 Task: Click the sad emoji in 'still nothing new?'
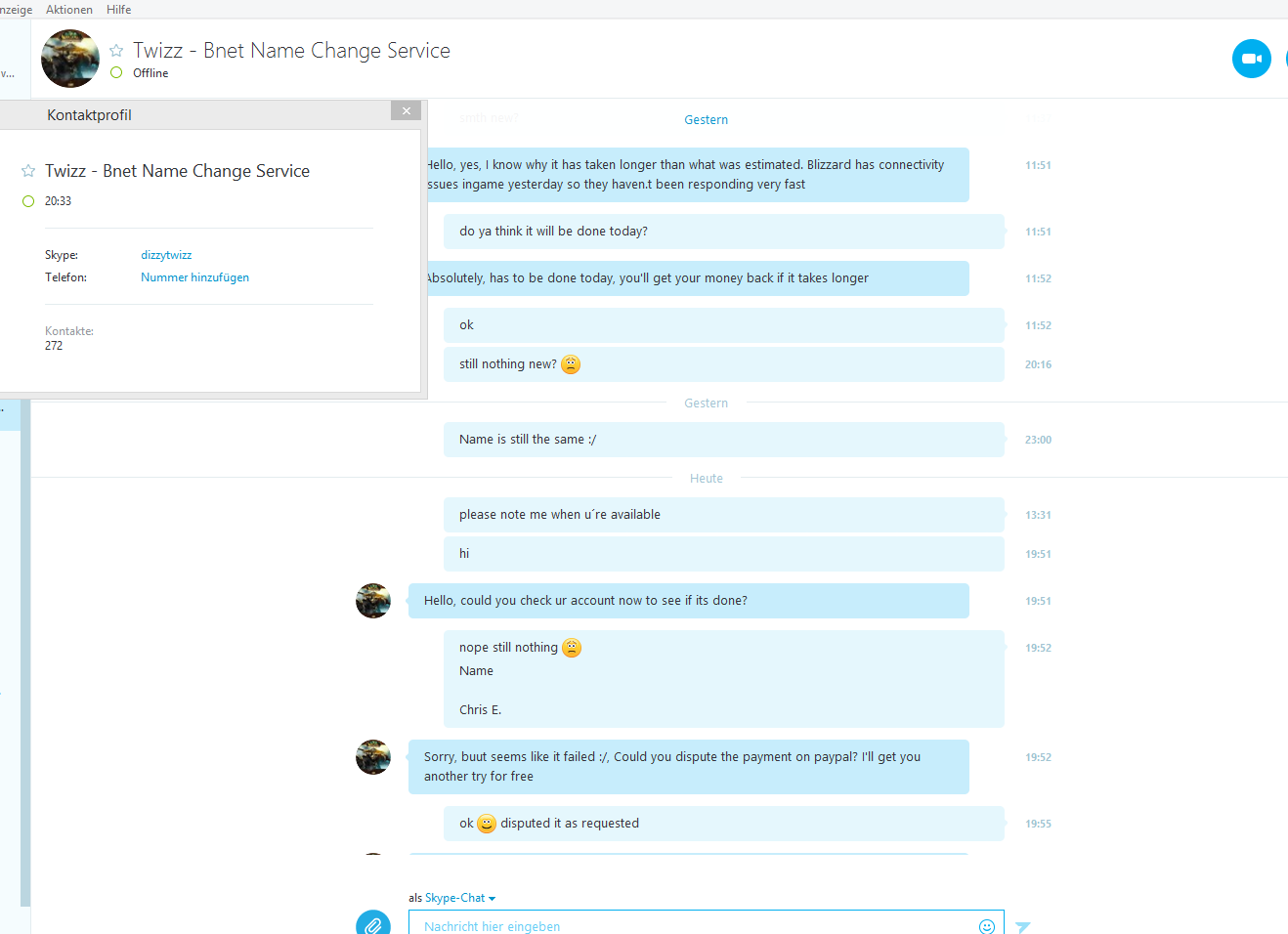[571, 364]
